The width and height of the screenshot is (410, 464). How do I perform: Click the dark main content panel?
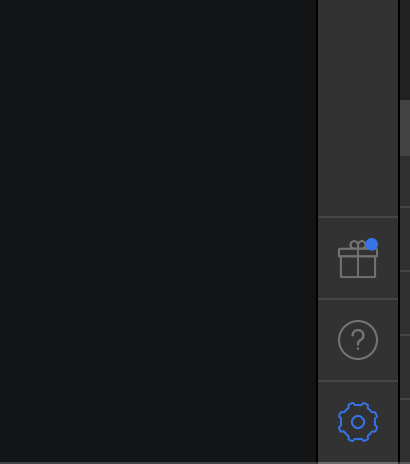158,231
